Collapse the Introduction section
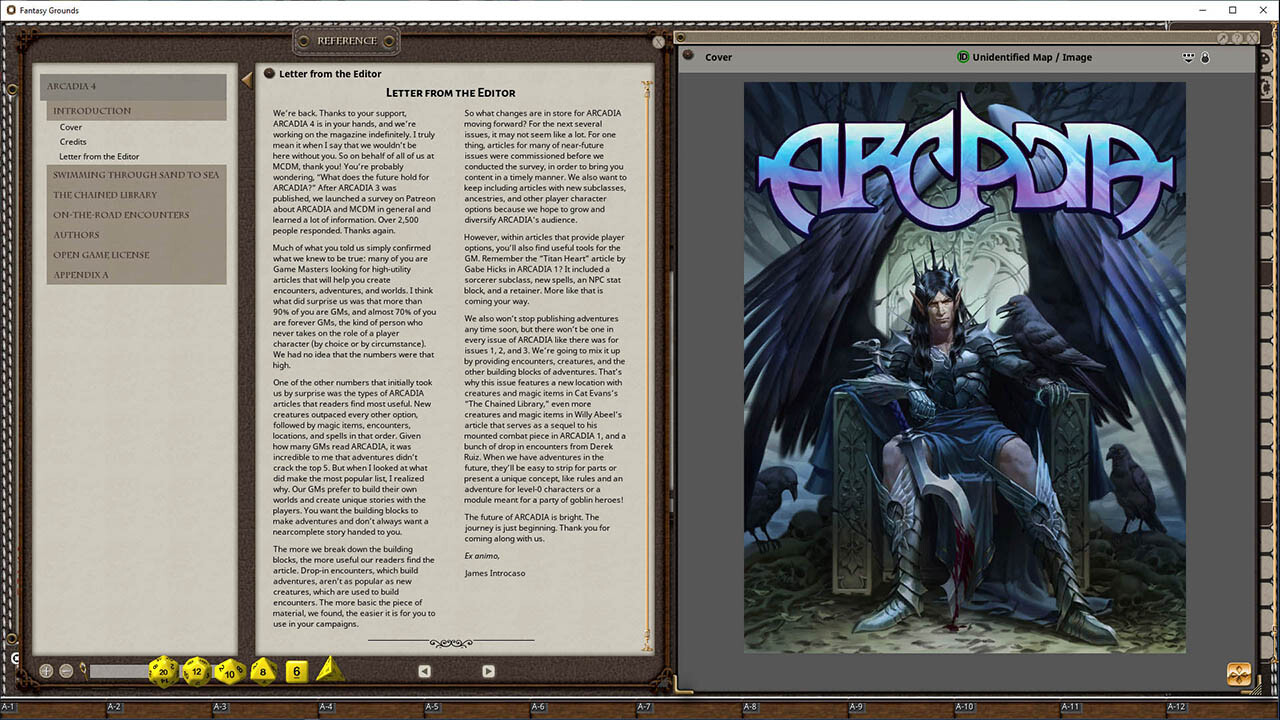This screenshot has height=720, width=1280. click(92, 111)
